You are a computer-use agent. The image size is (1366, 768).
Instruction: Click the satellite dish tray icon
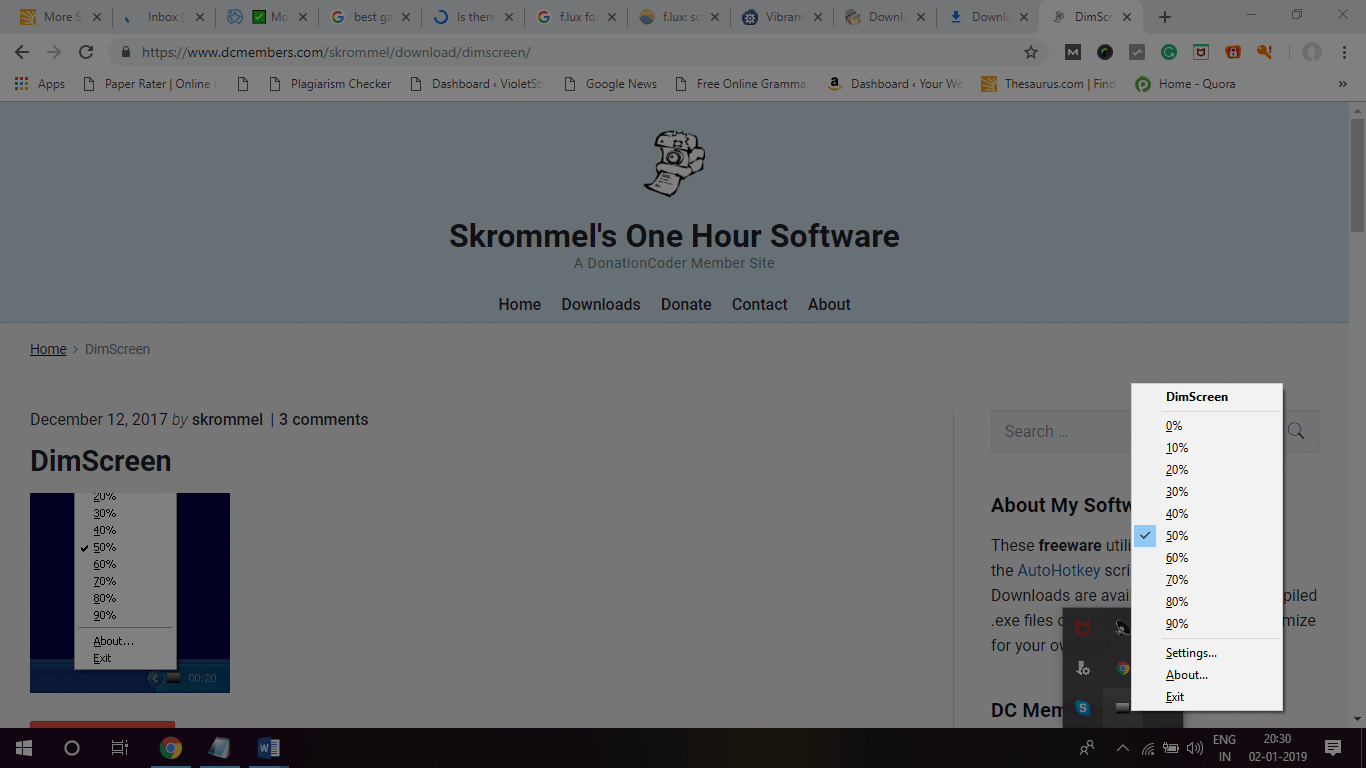tap(1123, 628)
